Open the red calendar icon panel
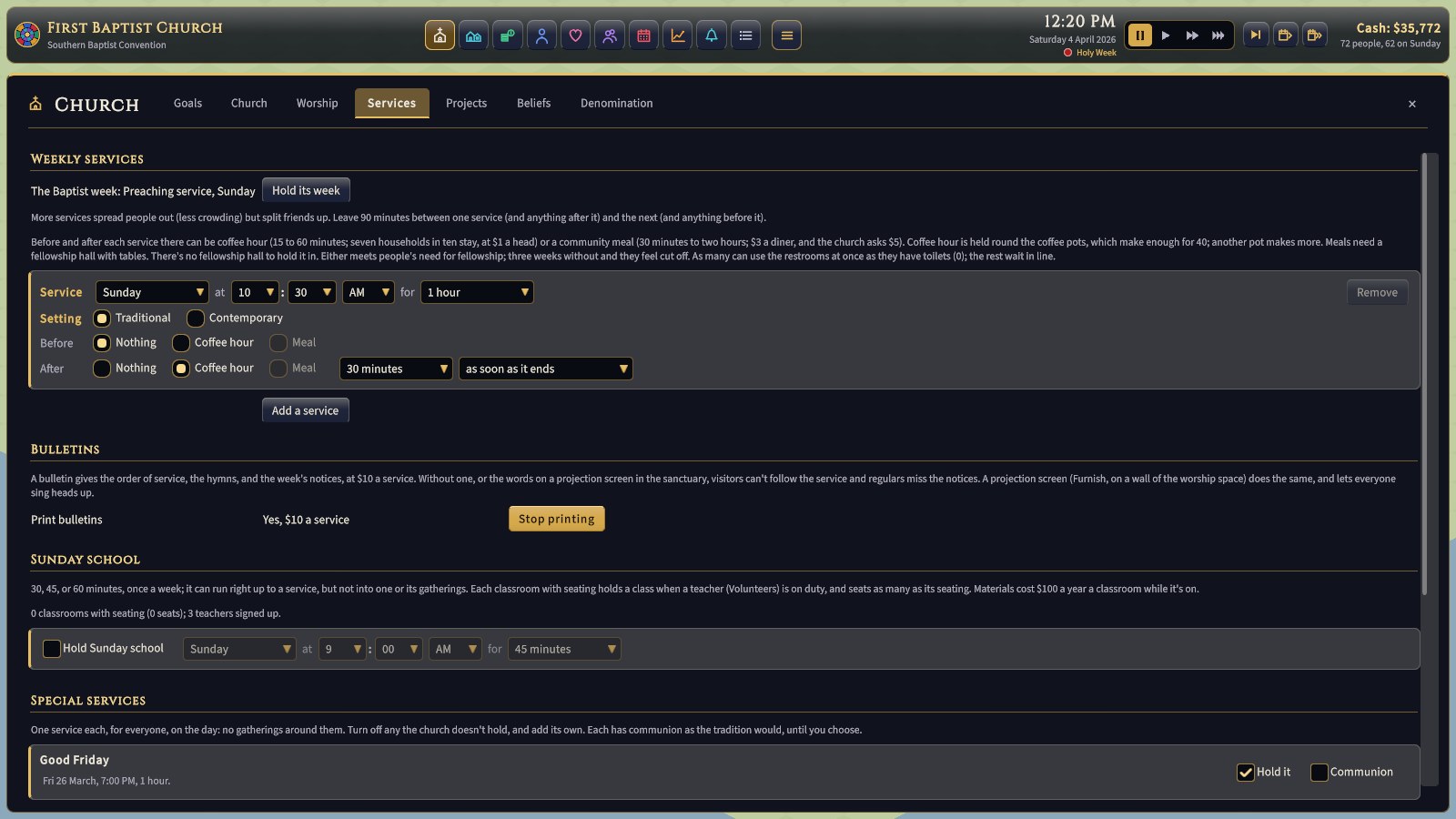Viewport: 1456px width, 819px height. click(x=643, y=35)
